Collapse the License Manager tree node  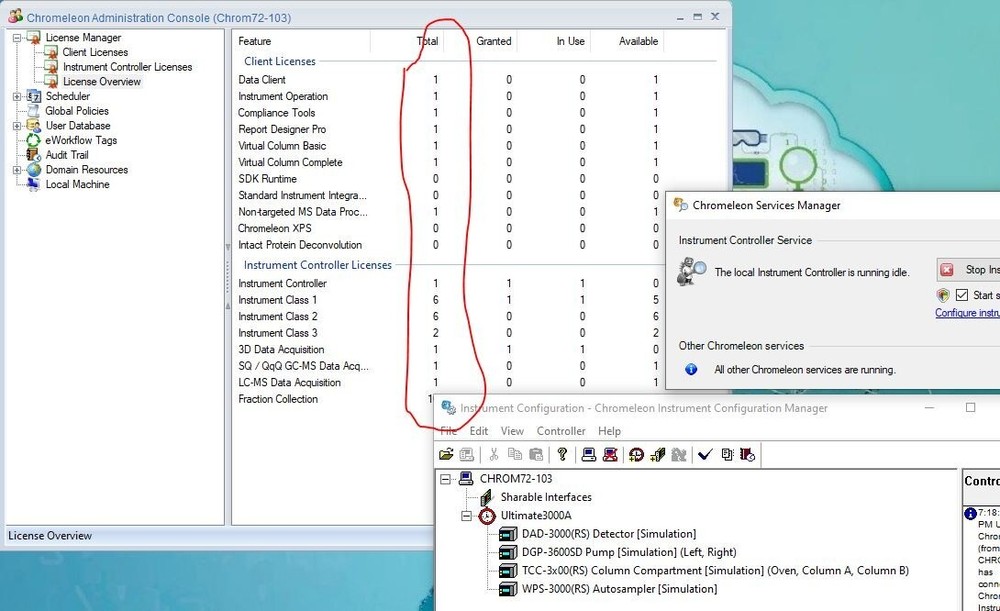(x=17, y=38)
